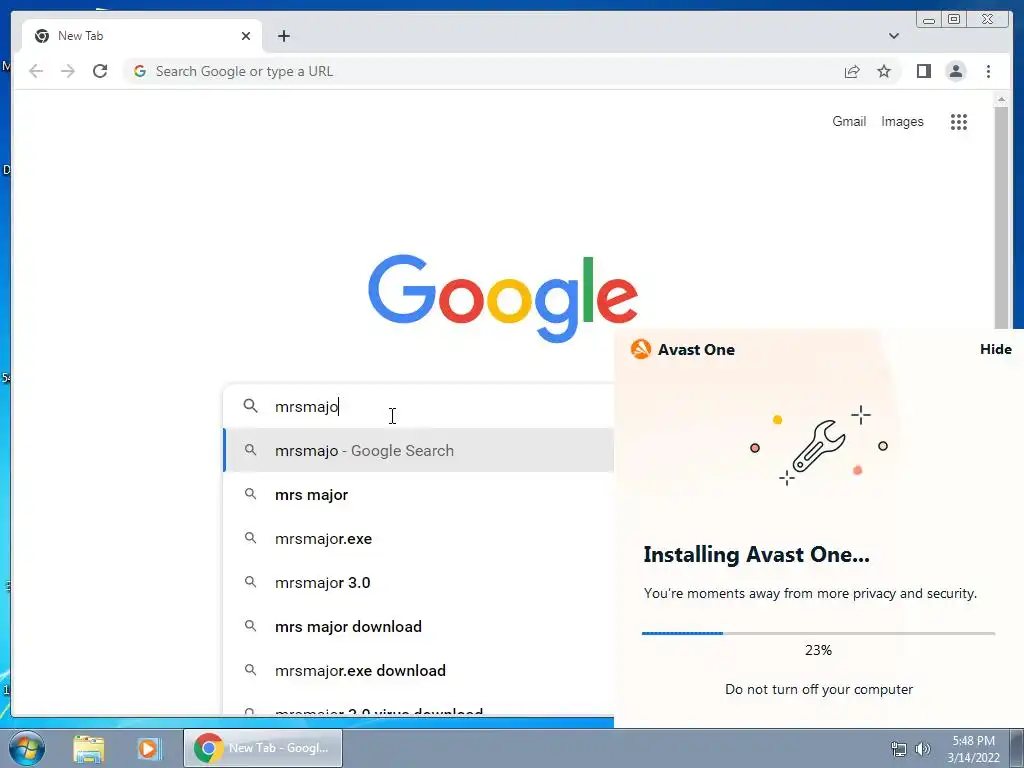Click the volume speaker tray icon
Image resolution: width=1024 pixels, height=768 pixels.
point(923,749)
